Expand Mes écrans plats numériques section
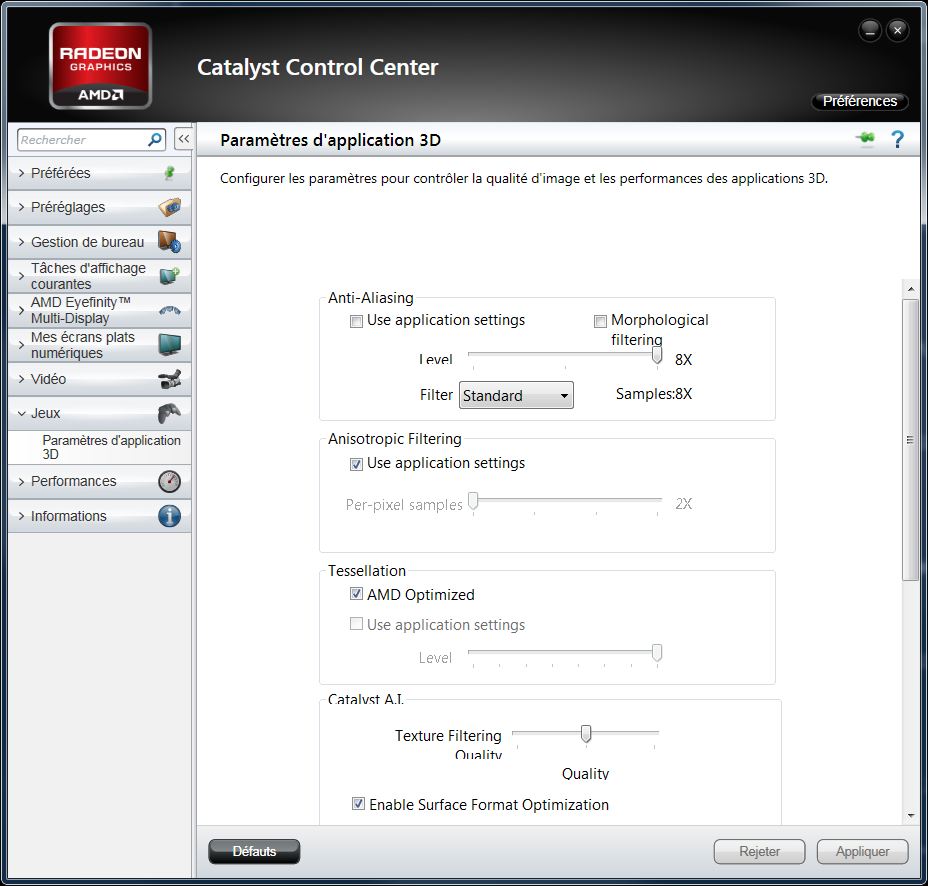The image size is (928, 886). click(22, 344)
